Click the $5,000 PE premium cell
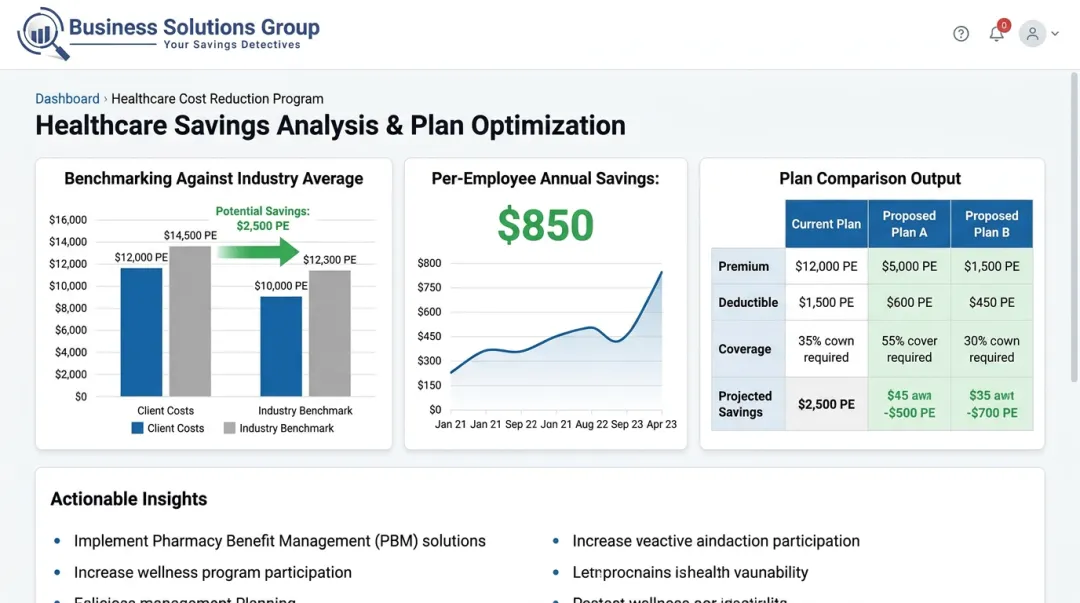This screenshot has height=603, width=1080. click(909, 266)
